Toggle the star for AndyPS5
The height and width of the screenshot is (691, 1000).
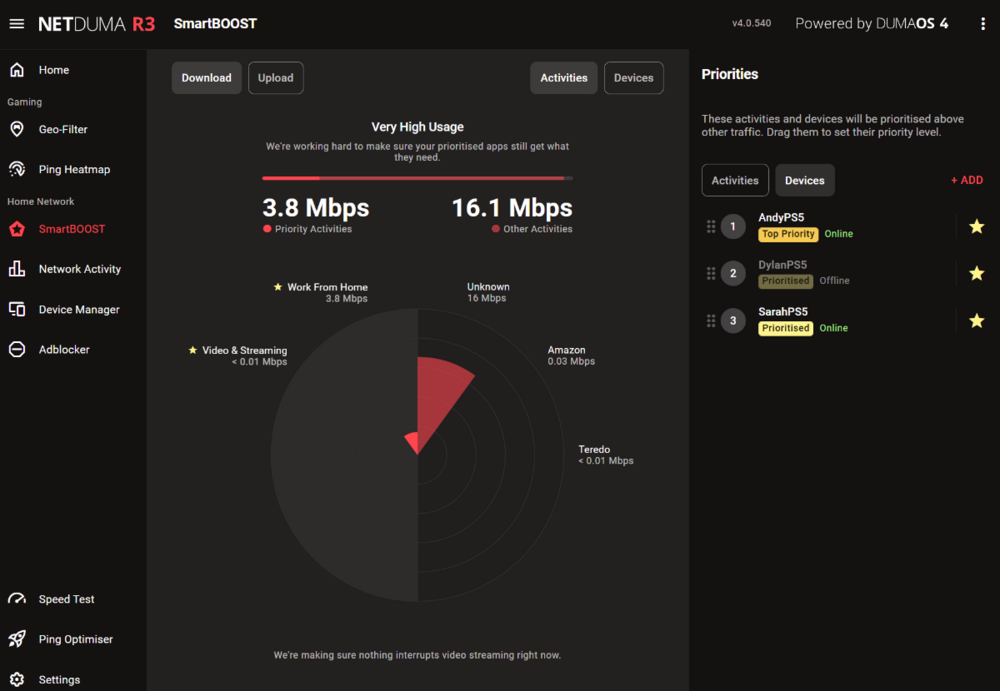click(976, 227)
